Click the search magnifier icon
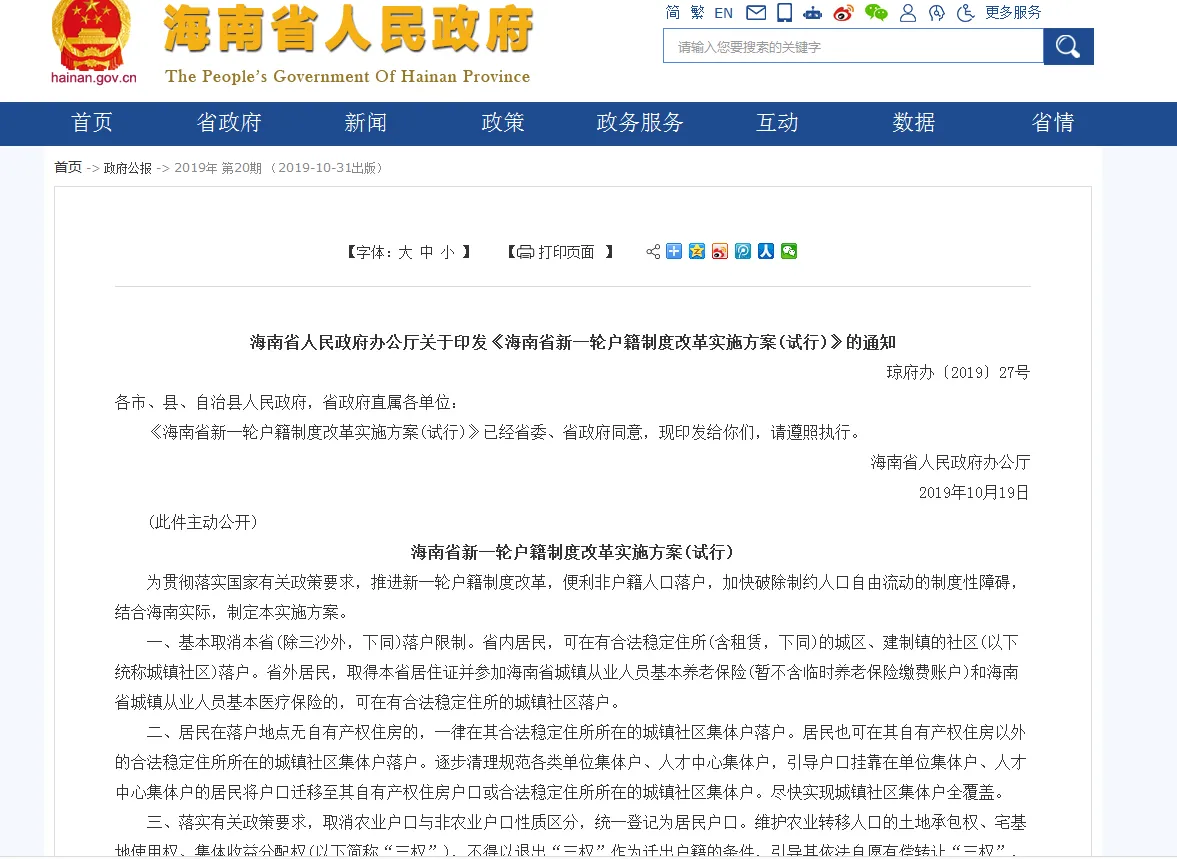Viewport: 1177px width, 859px height. click(x=1068, y=46)
